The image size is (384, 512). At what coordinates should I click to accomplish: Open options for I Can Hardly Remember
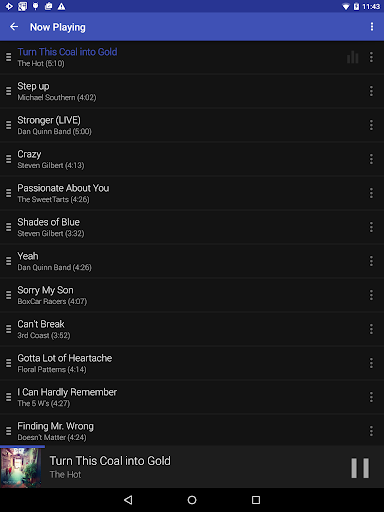[371, 397]
